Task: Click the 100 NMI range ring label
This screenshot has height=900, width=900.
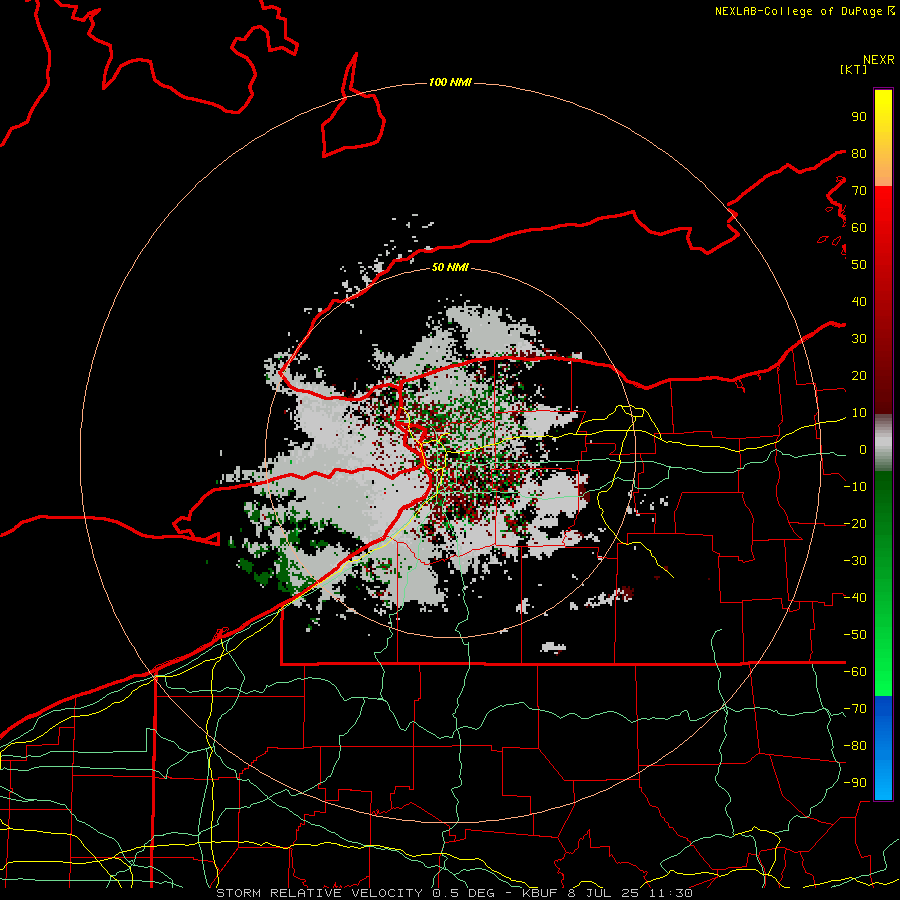Action: 450,83
